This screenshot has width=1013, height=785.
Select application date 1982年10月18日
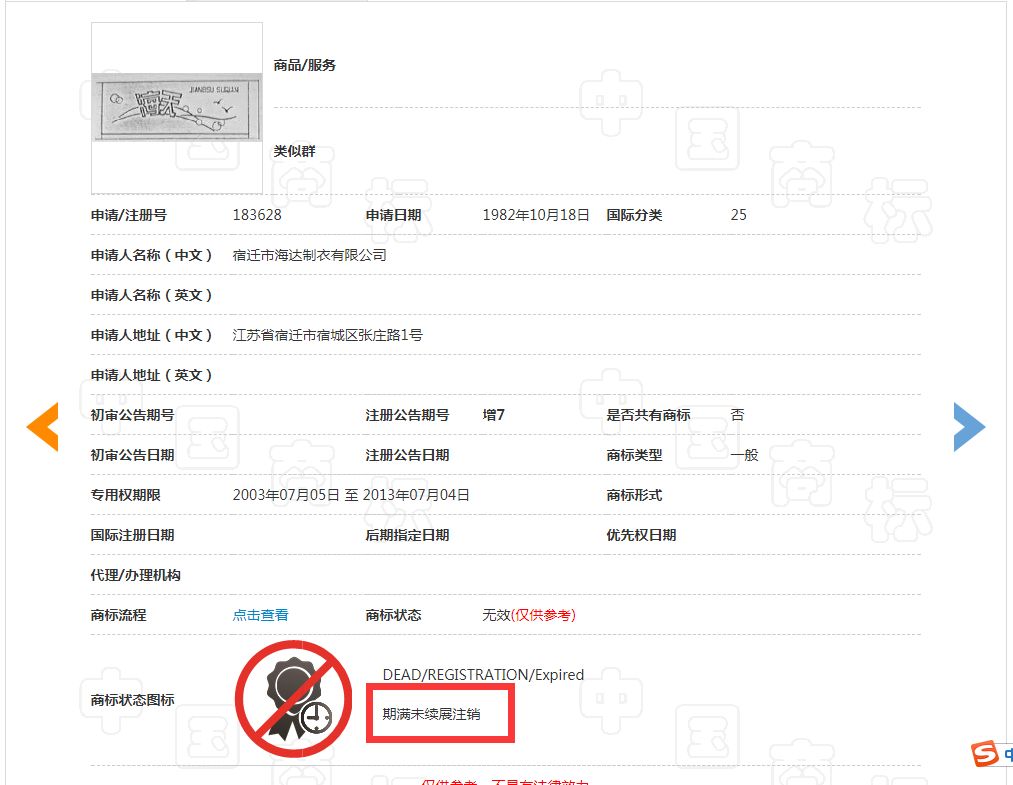click(536, 215)
